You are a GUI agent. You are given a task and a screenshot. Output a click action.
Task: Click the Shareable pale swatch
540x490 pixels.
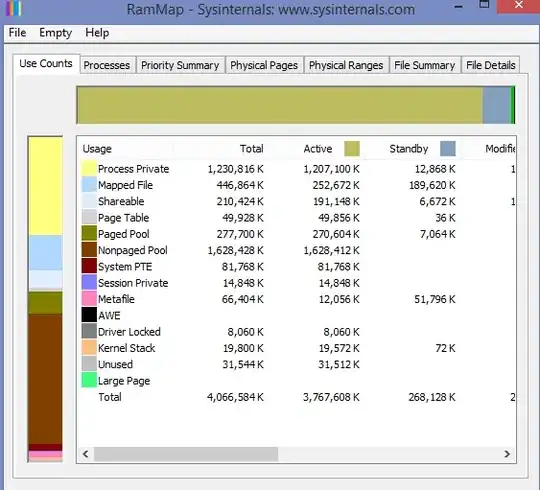[x=89, y=201]
